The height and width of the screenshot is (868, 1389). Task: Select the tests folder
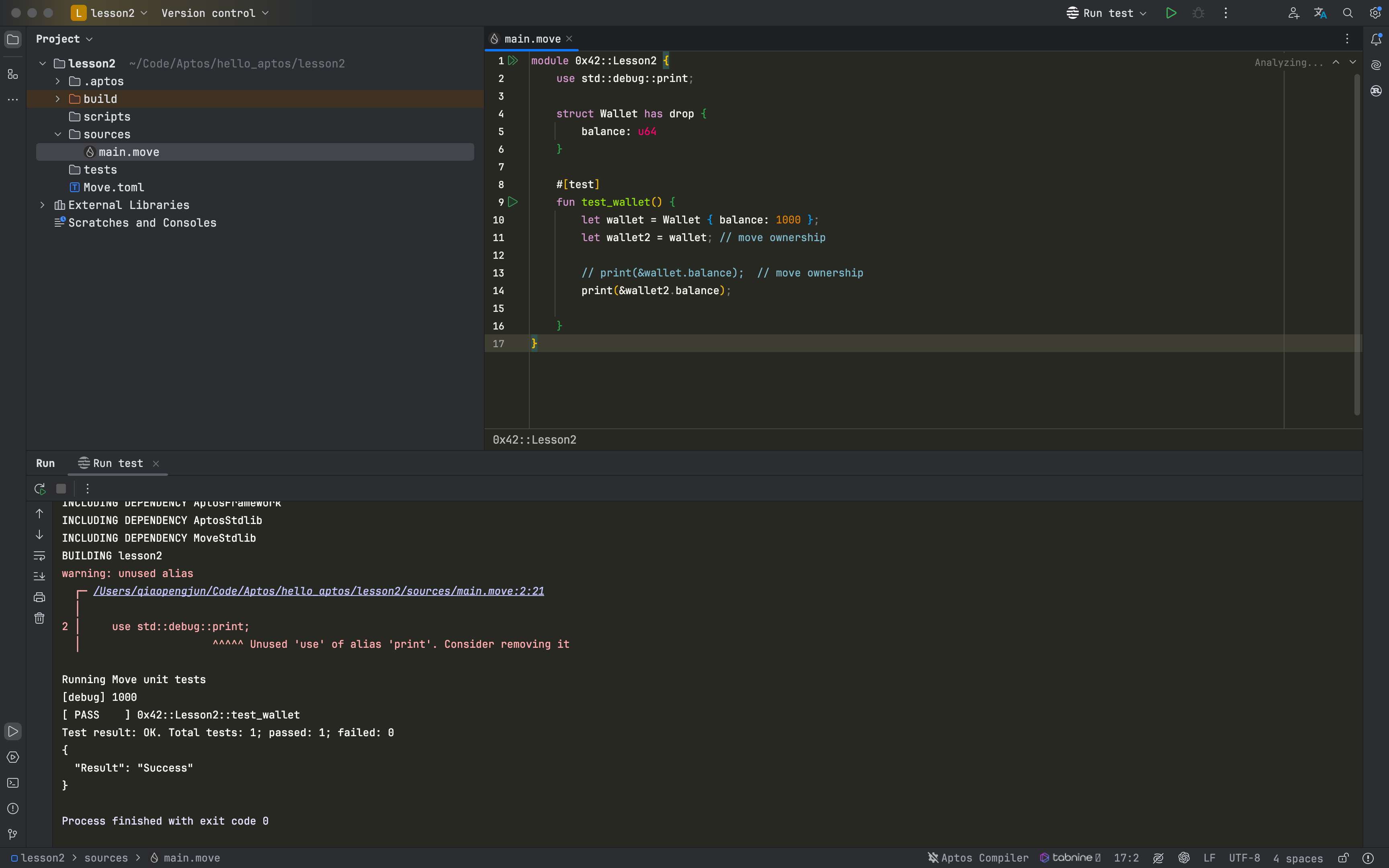[x=93, y=170]
